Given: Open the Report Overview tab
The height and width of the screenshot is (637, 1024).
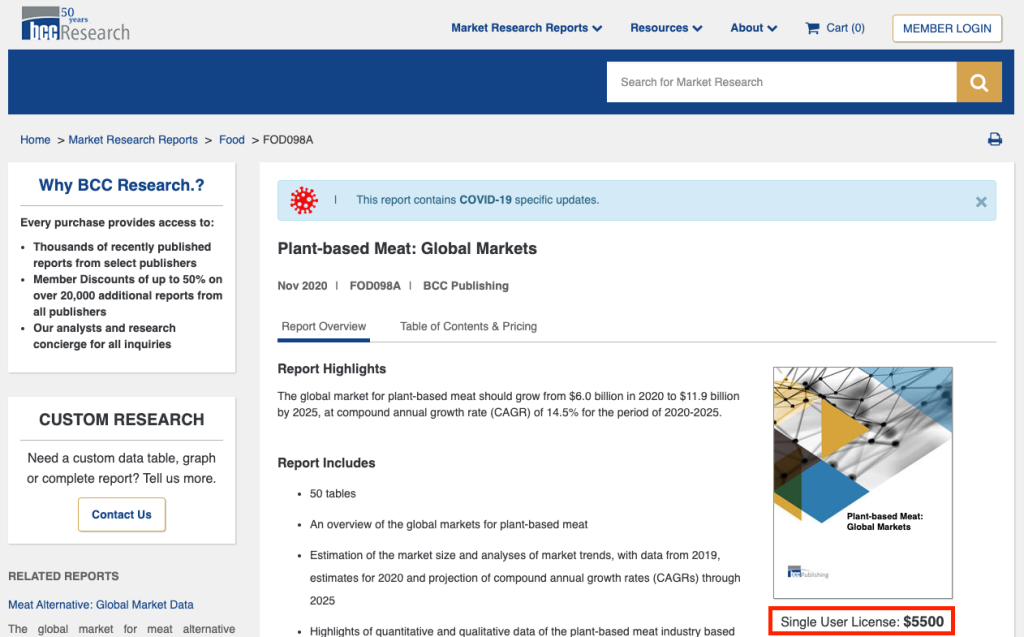Looking at the screenshot, I should [x=324, y=327].
